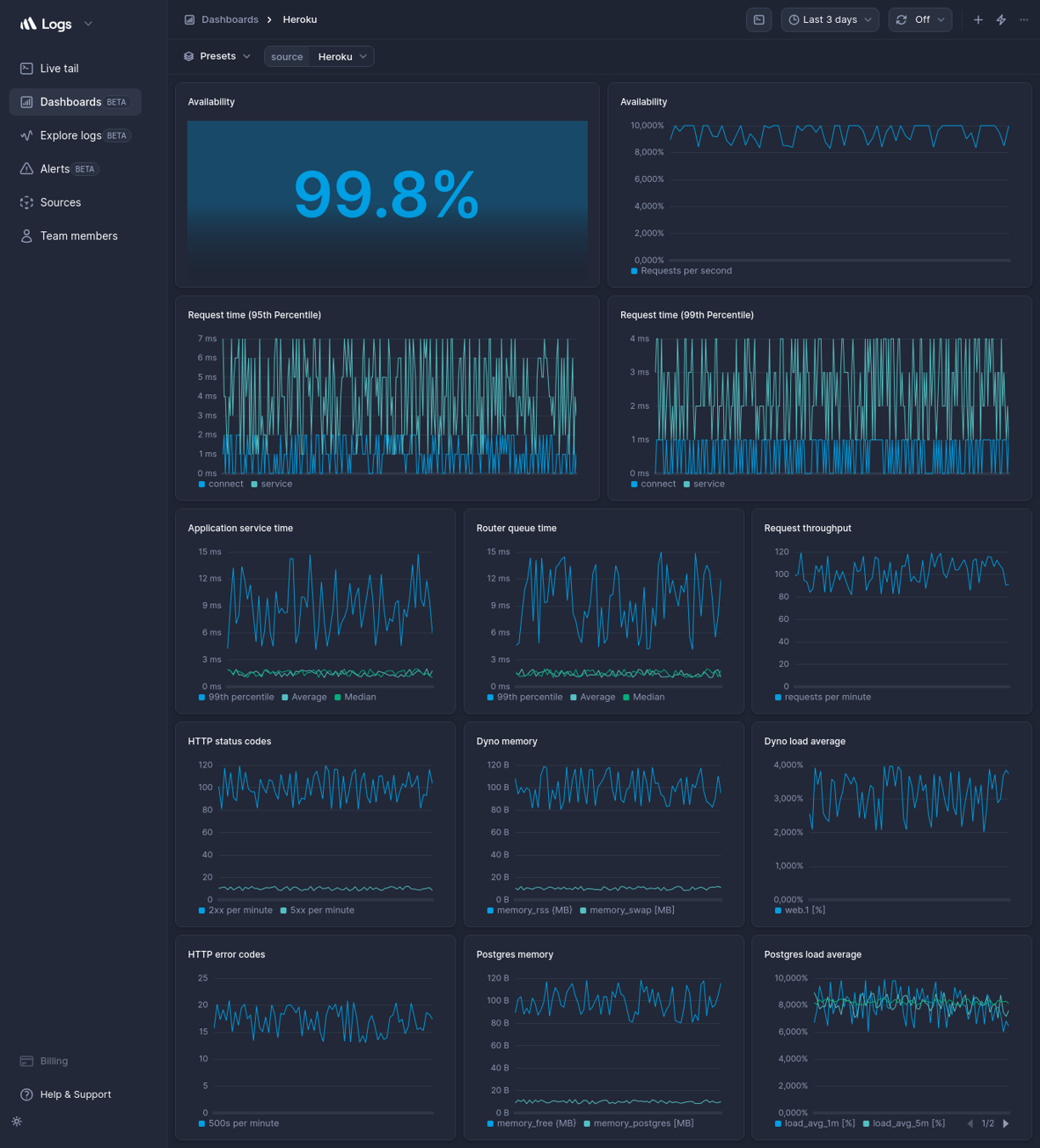Open the console icon button in header
Screen dimensions: 1040x1148
pyautogui.click(x=759, y=20)
